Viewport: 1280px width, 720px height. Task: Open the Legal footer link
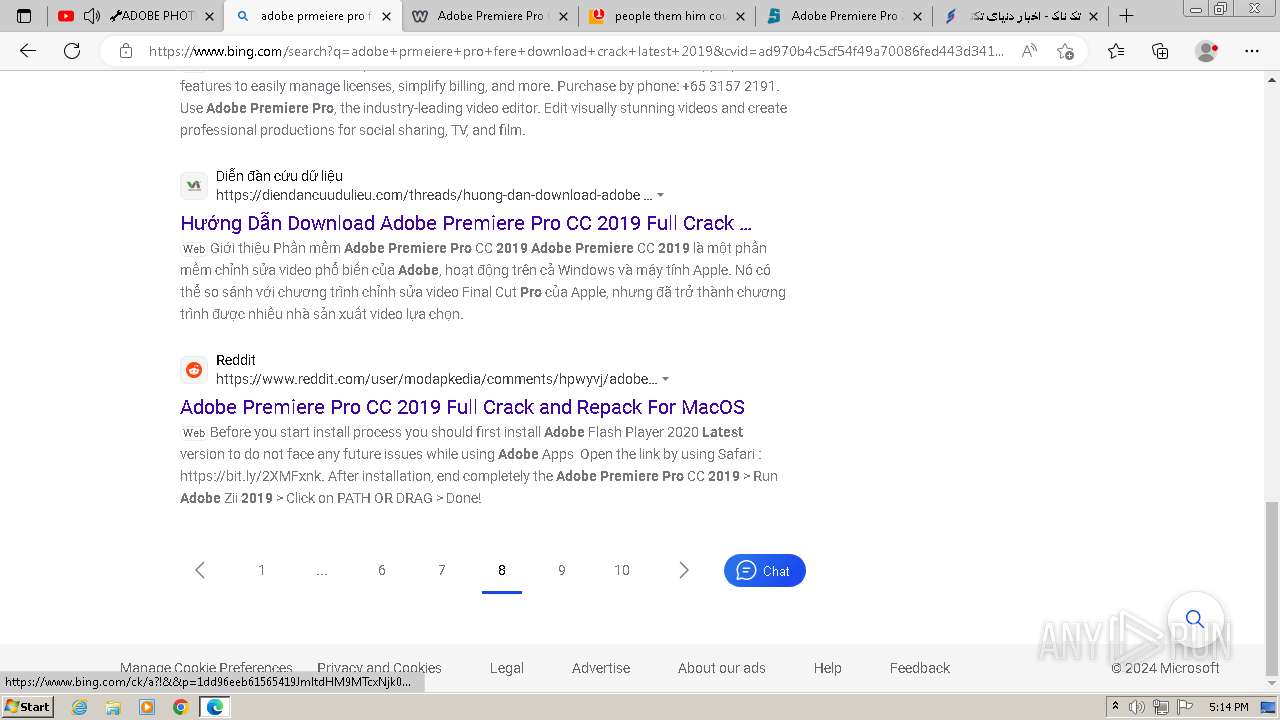point(507,668)
